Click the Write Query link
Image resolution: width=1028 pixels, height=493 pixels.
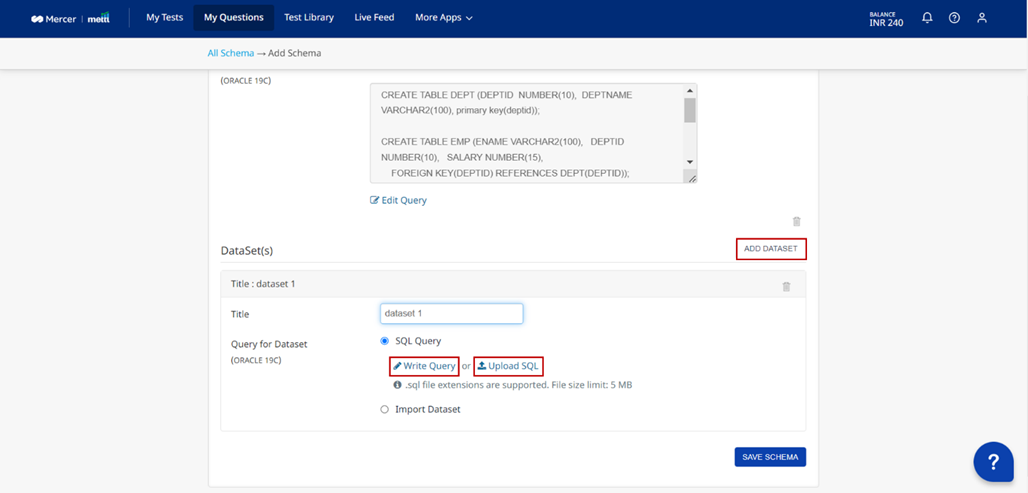424,366
